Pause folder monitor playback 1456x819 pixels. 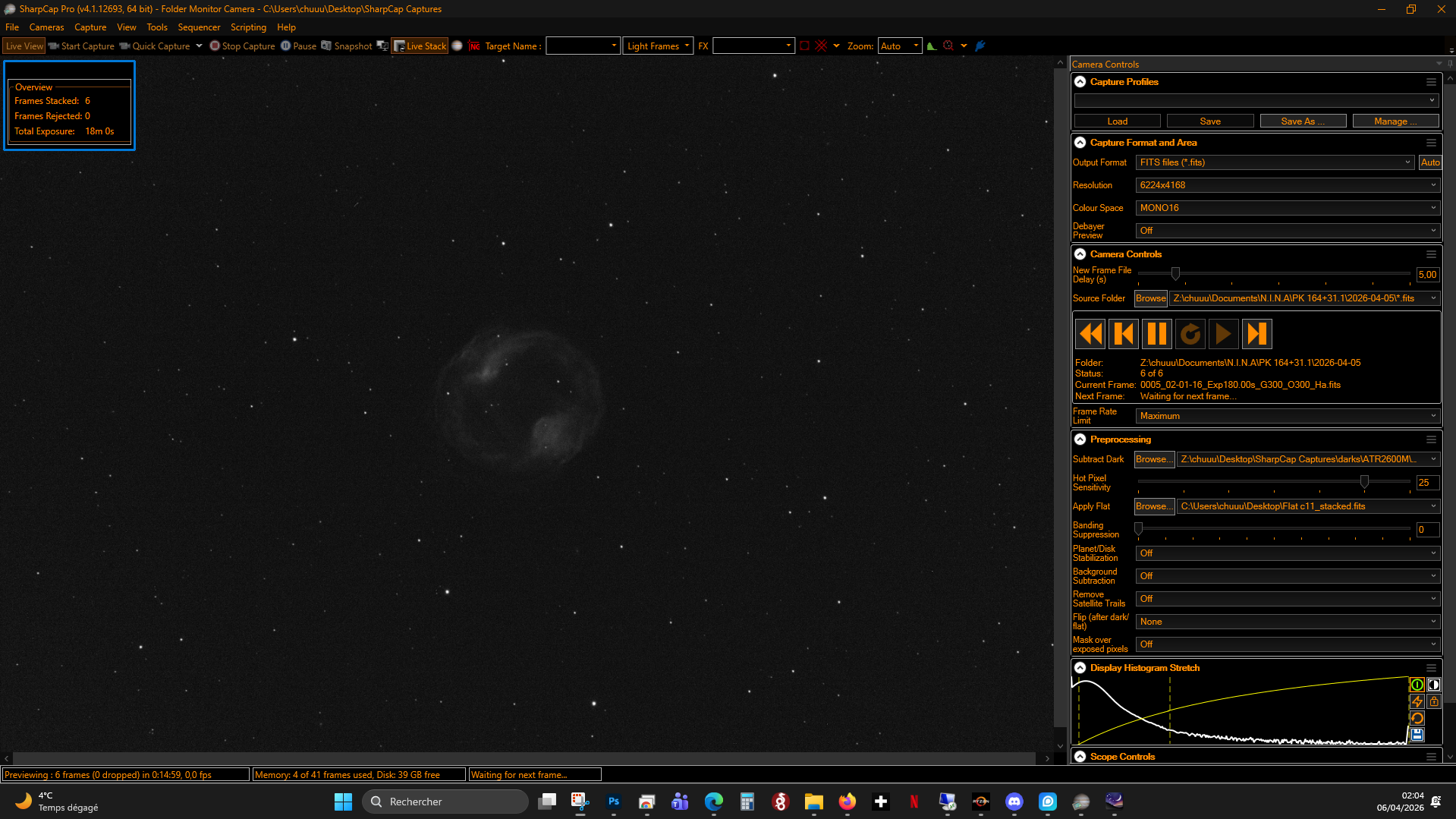tap(1157, 334)
